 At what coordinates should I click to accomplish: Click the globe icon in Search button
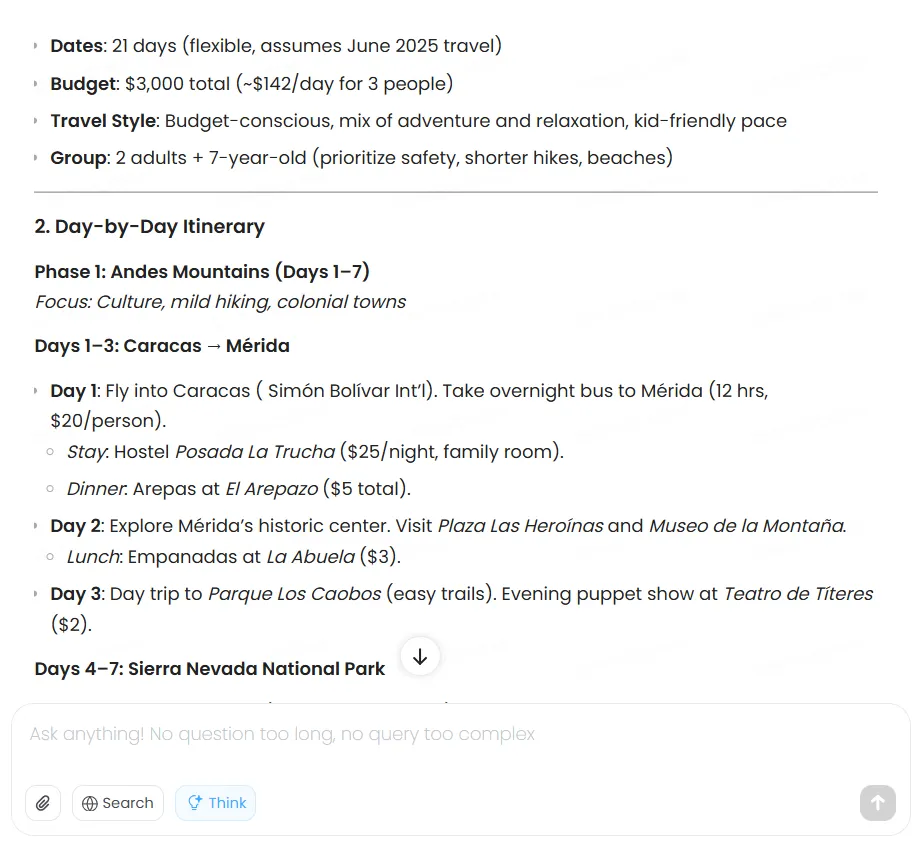[90, 803]
